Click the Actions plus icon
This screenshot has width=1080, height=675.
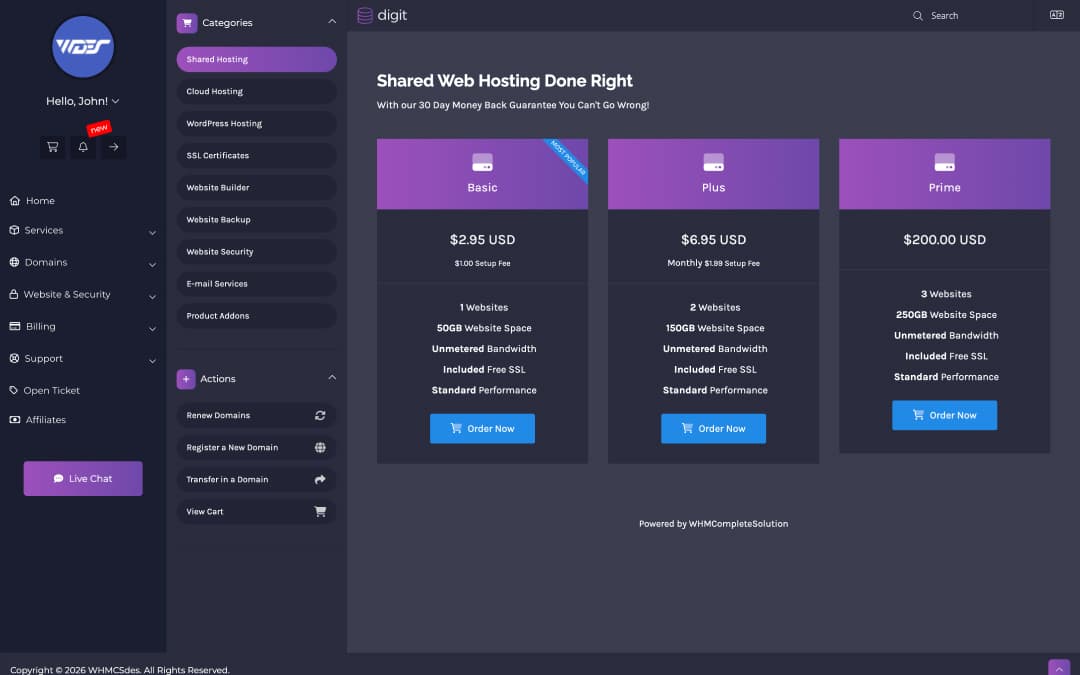186,379
